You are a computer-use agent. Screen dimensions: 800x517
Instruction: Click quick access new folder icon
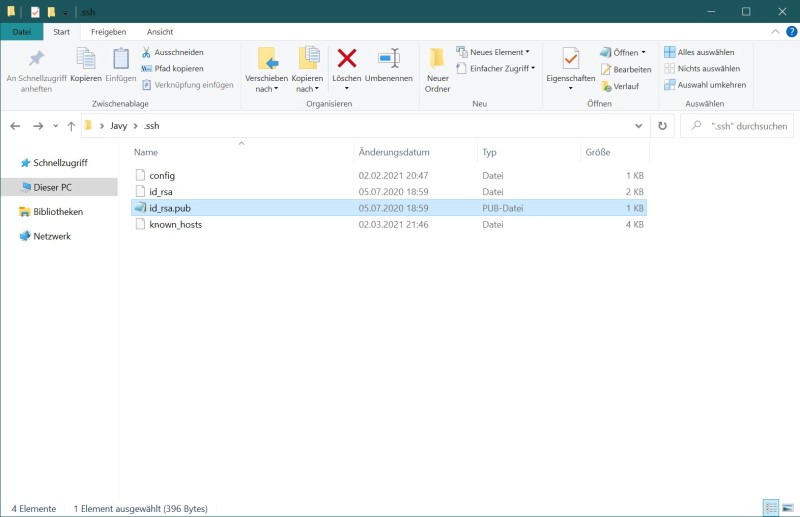51,12
